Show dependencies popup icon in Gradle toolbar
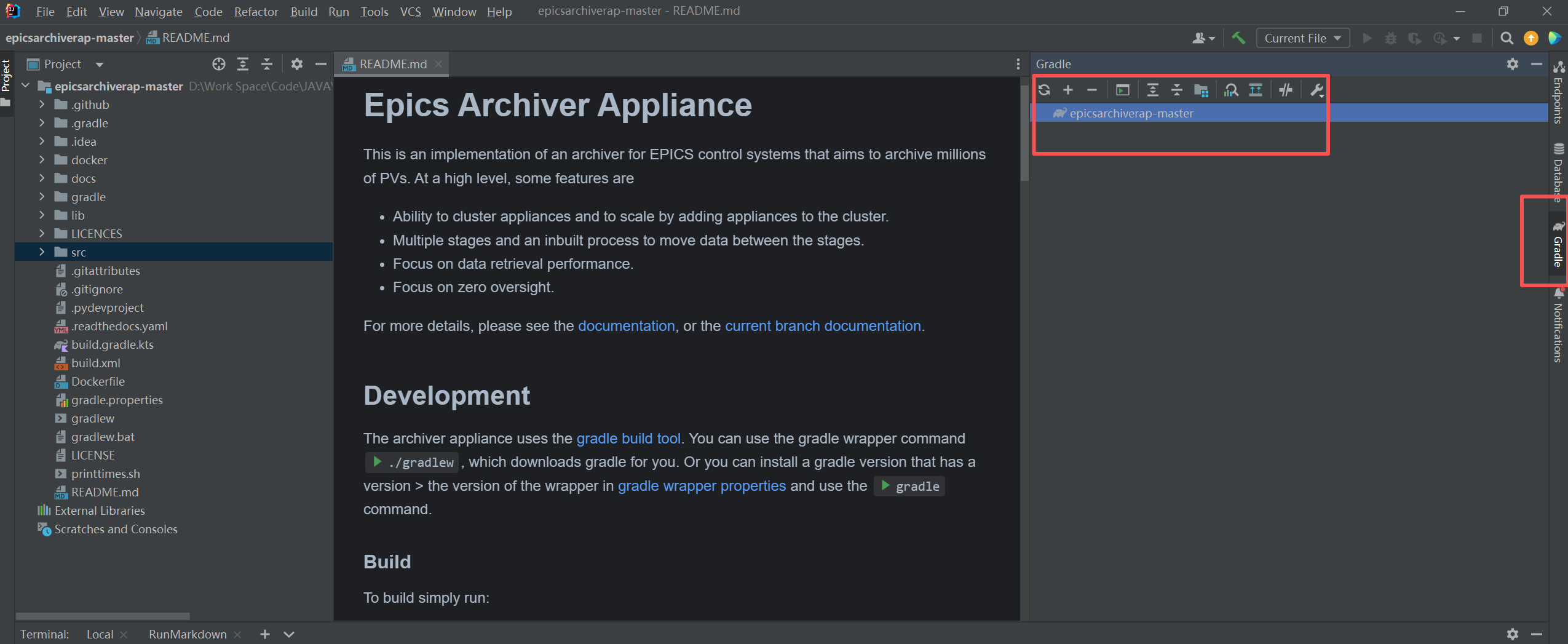 [1256, 90]
